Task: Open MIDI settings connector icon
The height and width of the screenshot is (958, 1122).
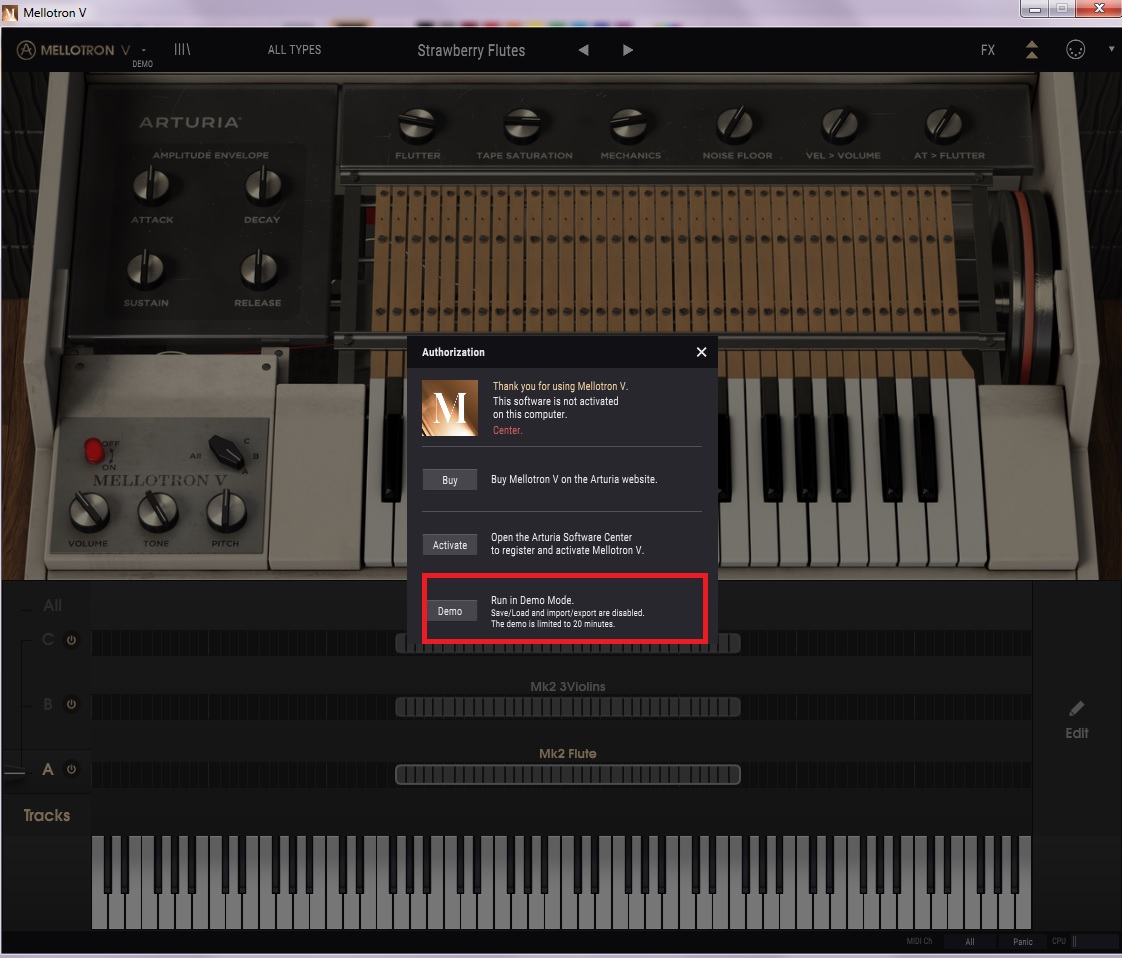Action: click(1075, 49)
